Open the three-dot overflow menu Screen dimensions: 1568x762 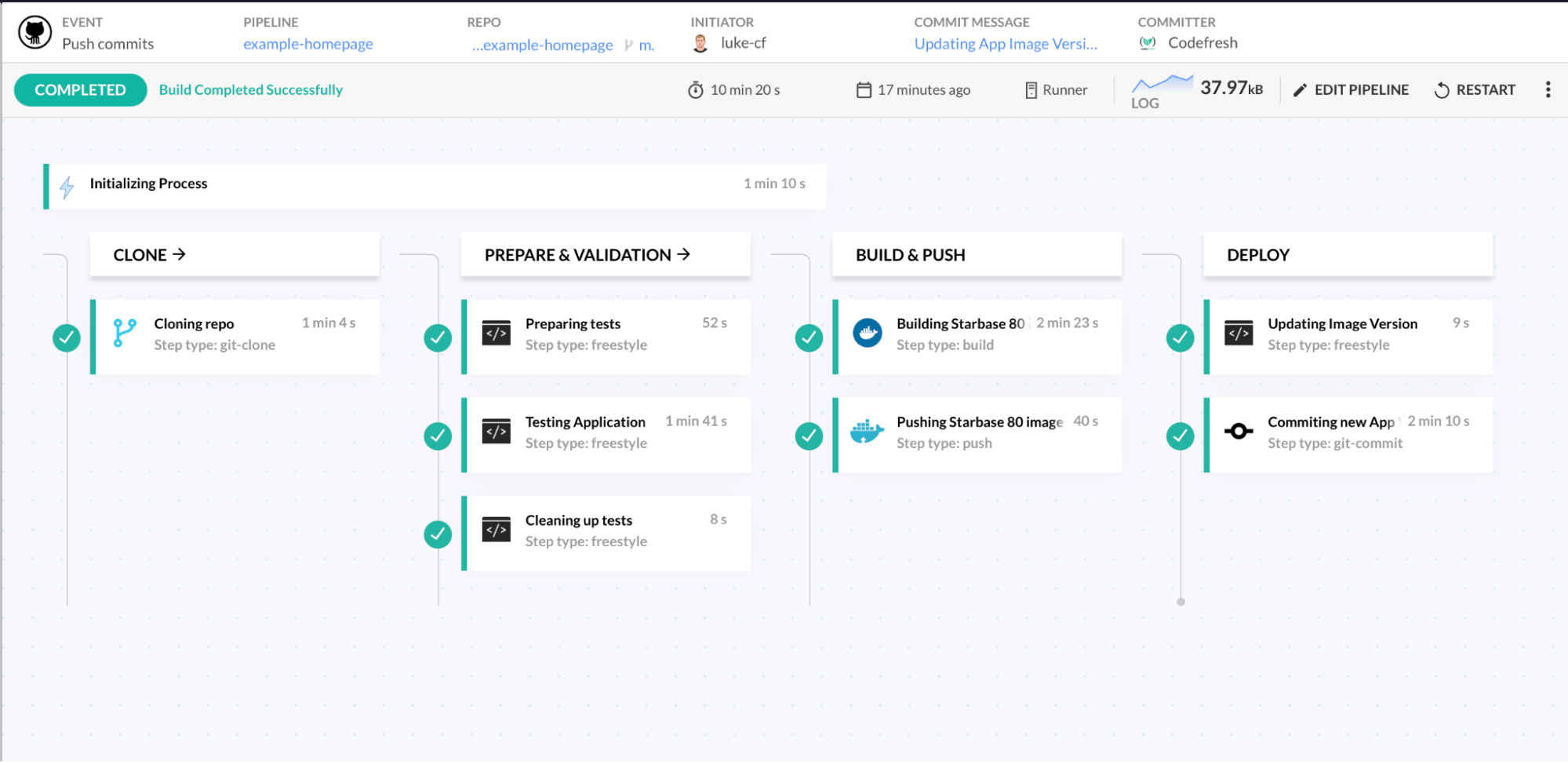(1548, 89)
